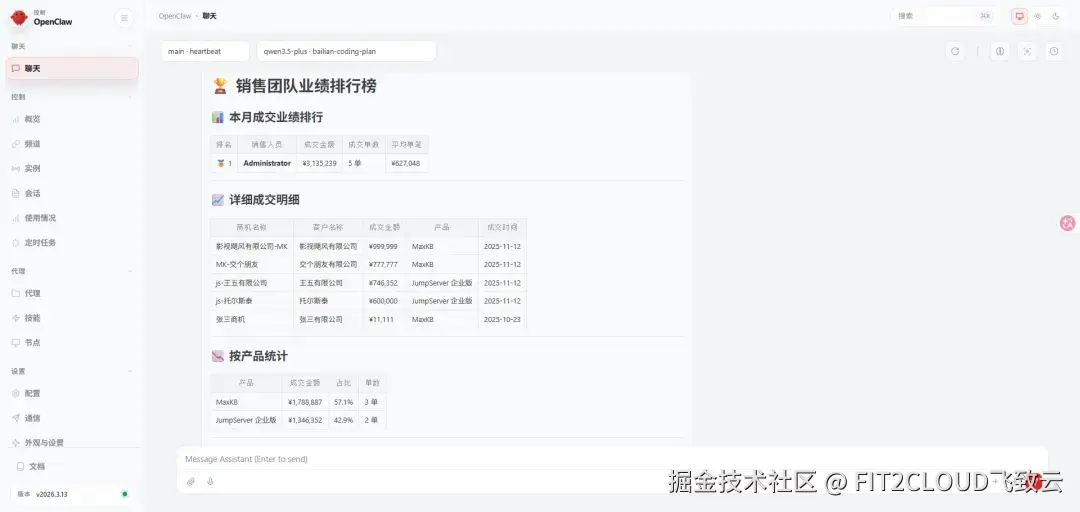1080x512 pixels.
Task: Click the 客户名称 column header
Action: pos(328,227)
